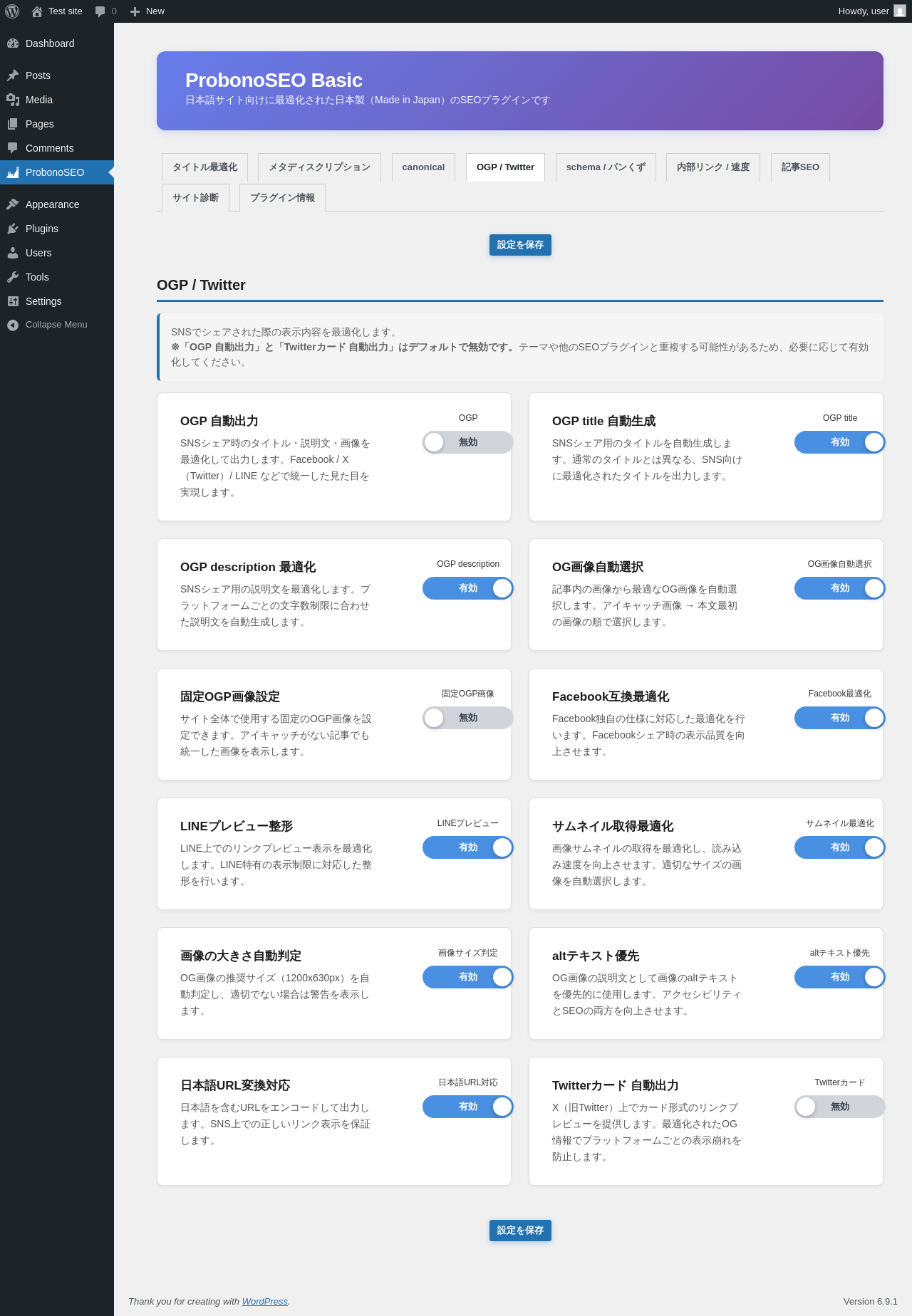Disable the OGP title toggle
This screenshot has width=912, height=1316.
point(840,442)
